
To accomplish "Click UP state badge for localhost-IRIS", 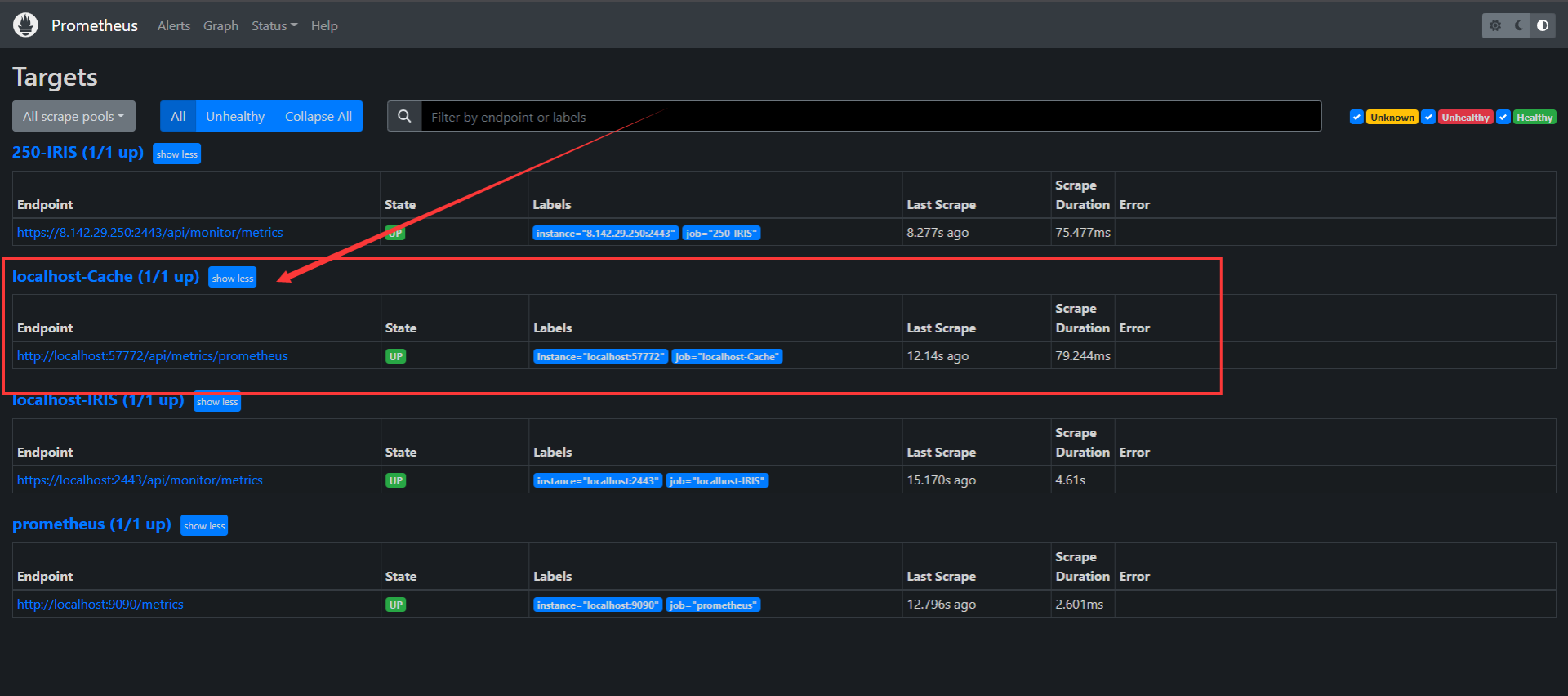I will (x=396, y=480).
